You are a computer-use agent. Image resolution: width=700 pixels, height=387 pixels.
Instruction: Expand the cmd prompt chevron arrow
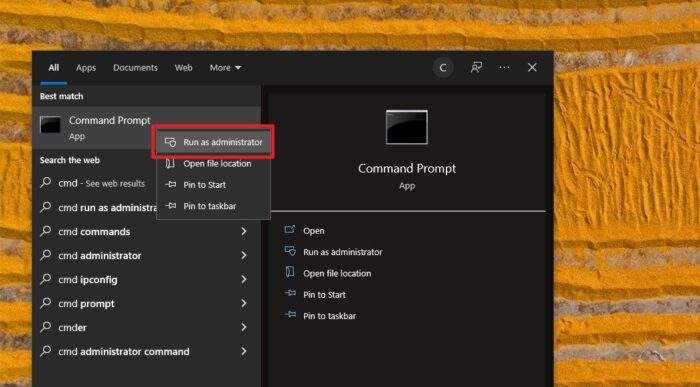coord(244,304)
